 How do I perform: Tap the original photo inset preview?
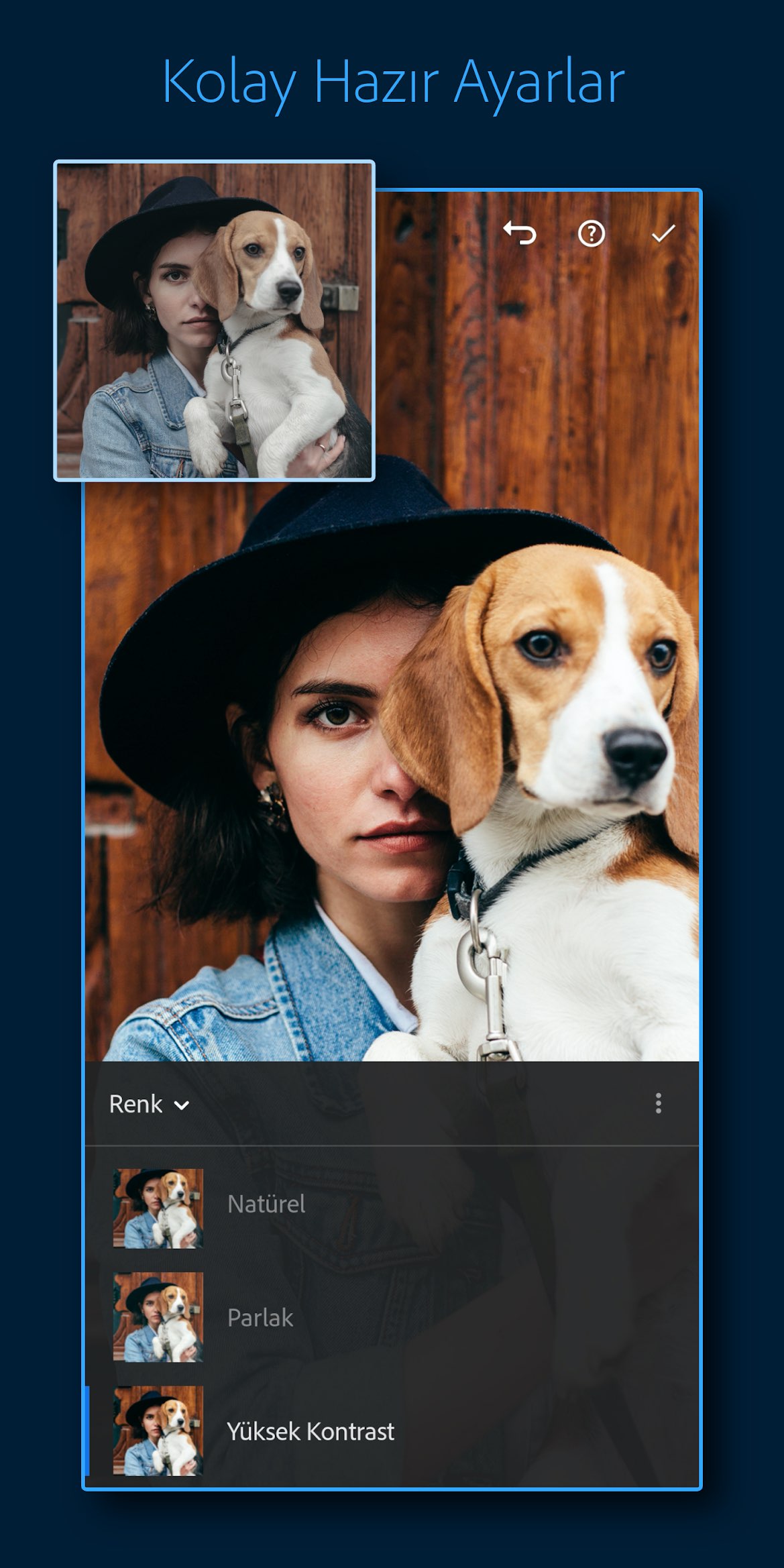tap(214, 321)
